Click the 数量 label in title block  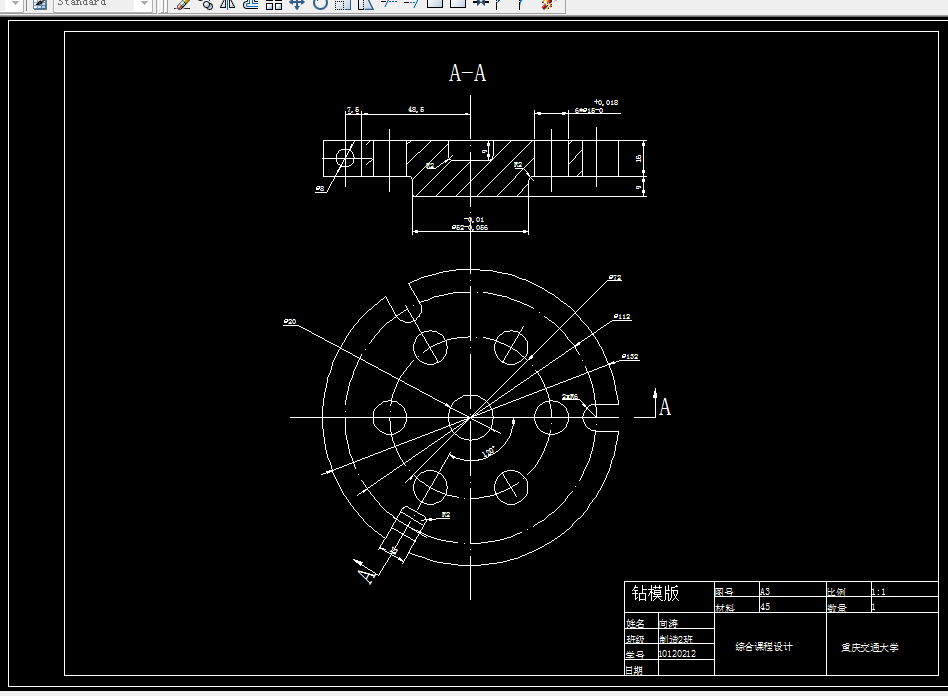click(837, 607)
